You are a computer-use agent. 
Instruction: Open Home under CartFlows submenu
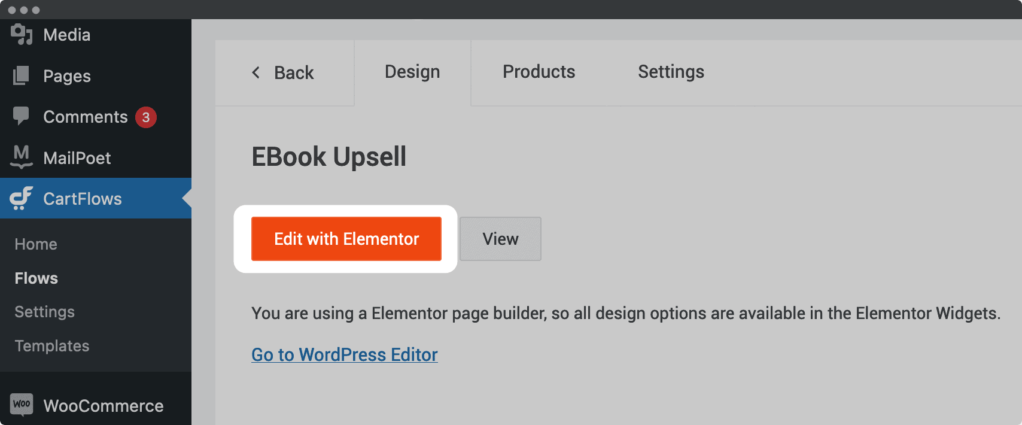[36, 244]
